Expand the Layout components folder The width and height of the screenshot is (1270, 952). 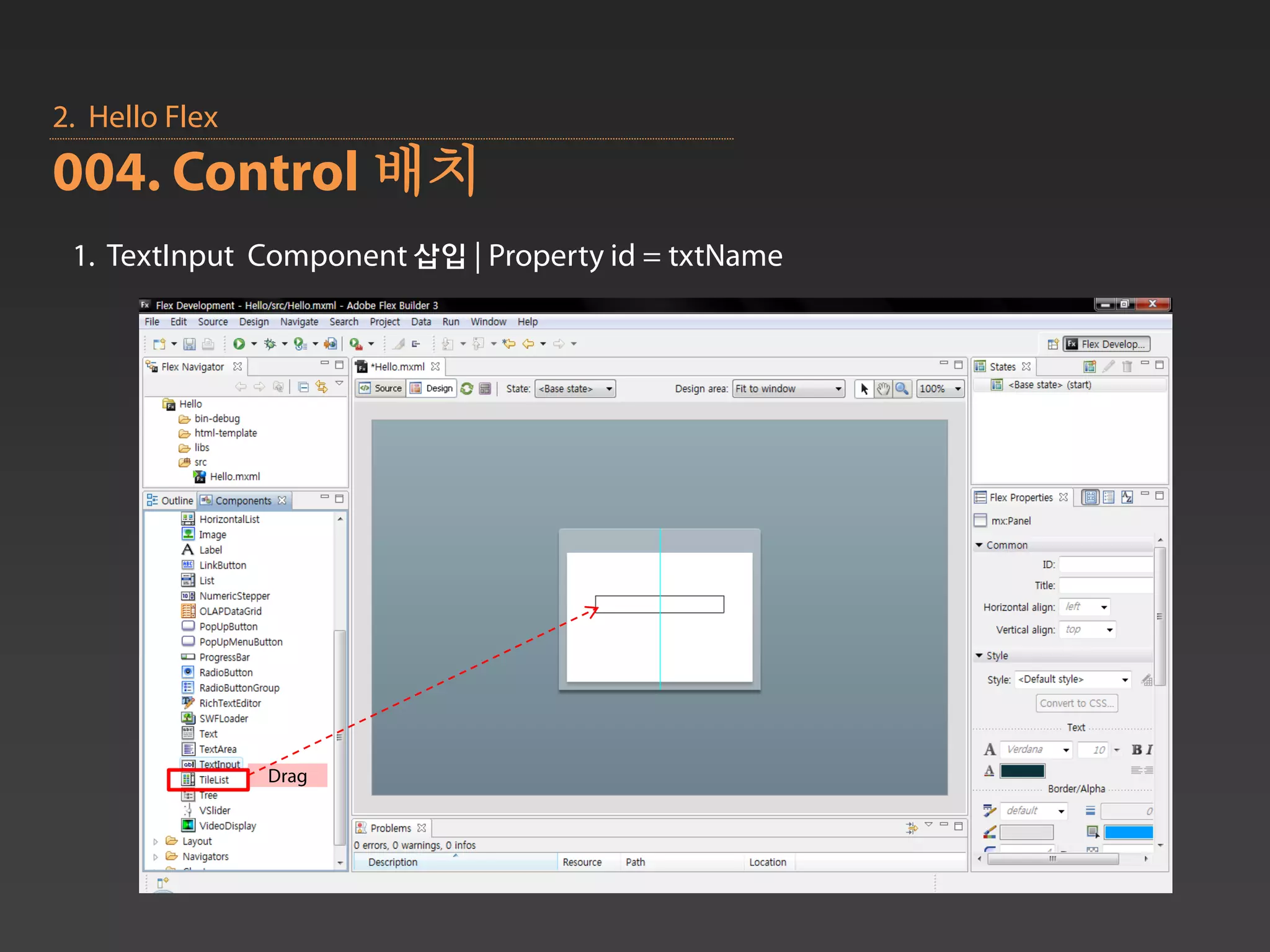click(x=156, y=842)
